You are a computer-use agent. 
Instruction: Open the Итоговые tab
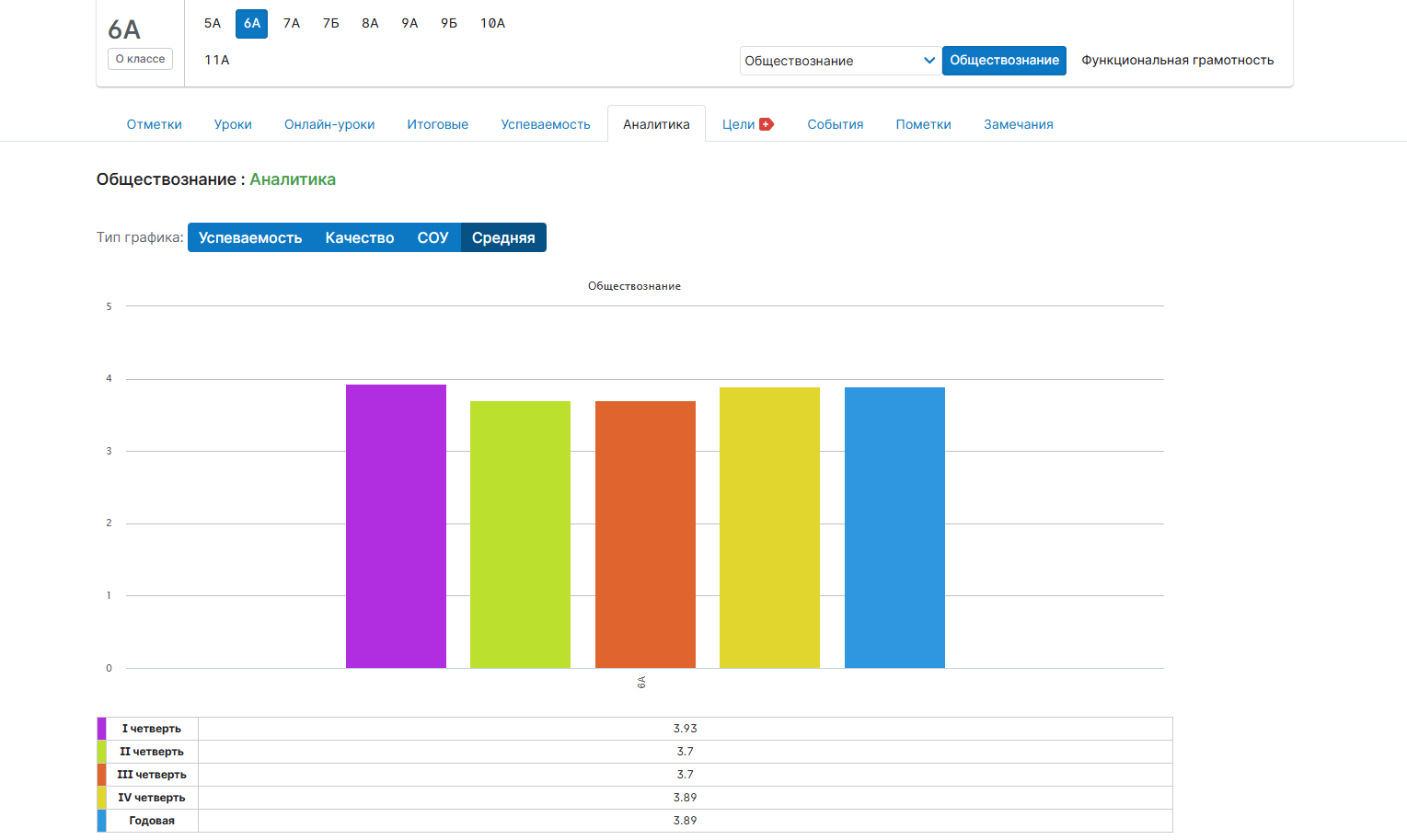(x=438, y=124)
